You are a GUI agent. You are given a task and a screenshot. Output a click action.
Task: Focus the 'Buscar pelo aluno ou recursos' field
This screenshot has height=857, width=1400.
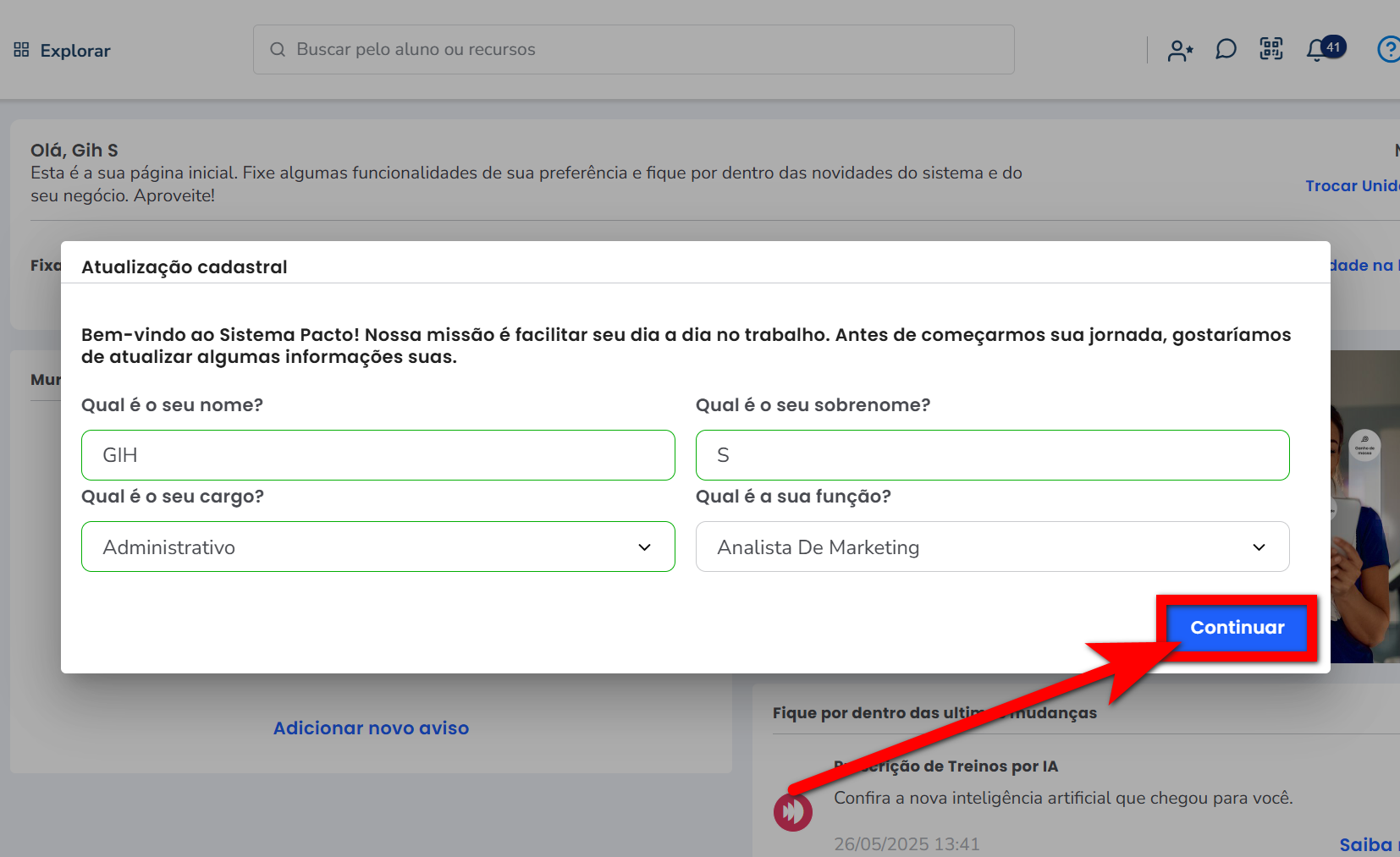(643, 50)
